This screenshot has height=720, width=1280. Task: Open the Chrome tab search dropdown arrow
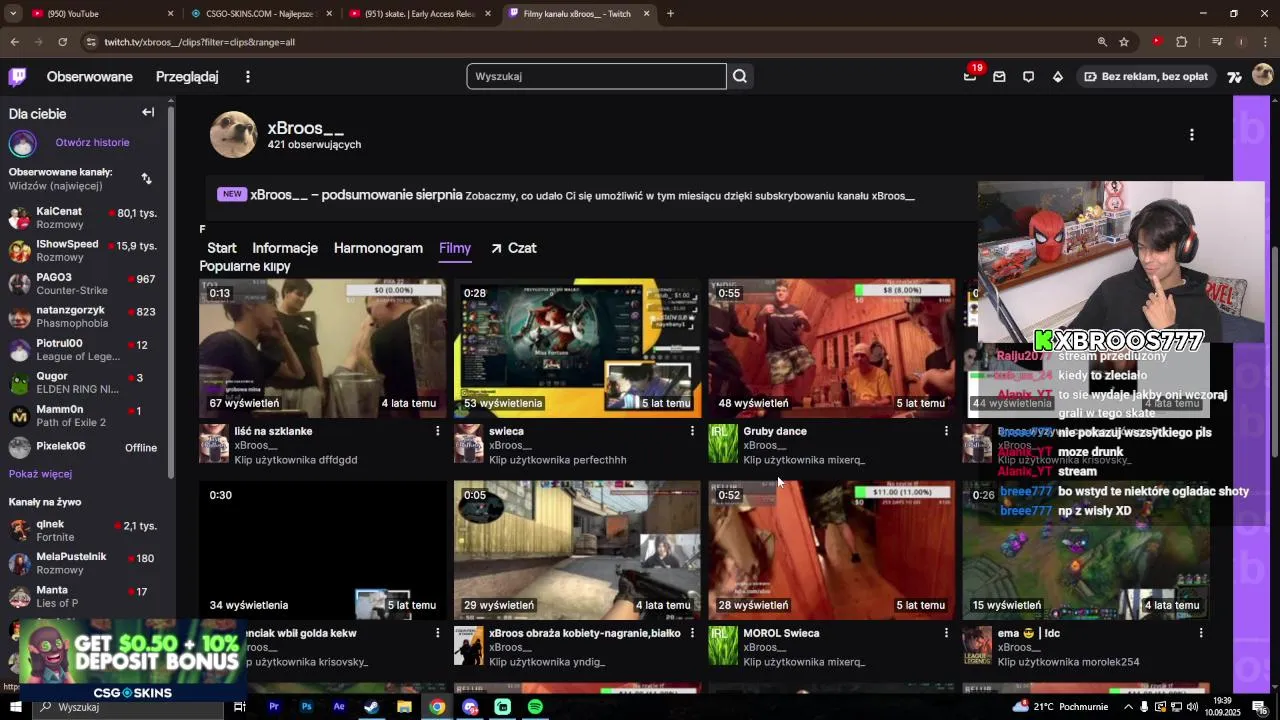click(14, 14)
